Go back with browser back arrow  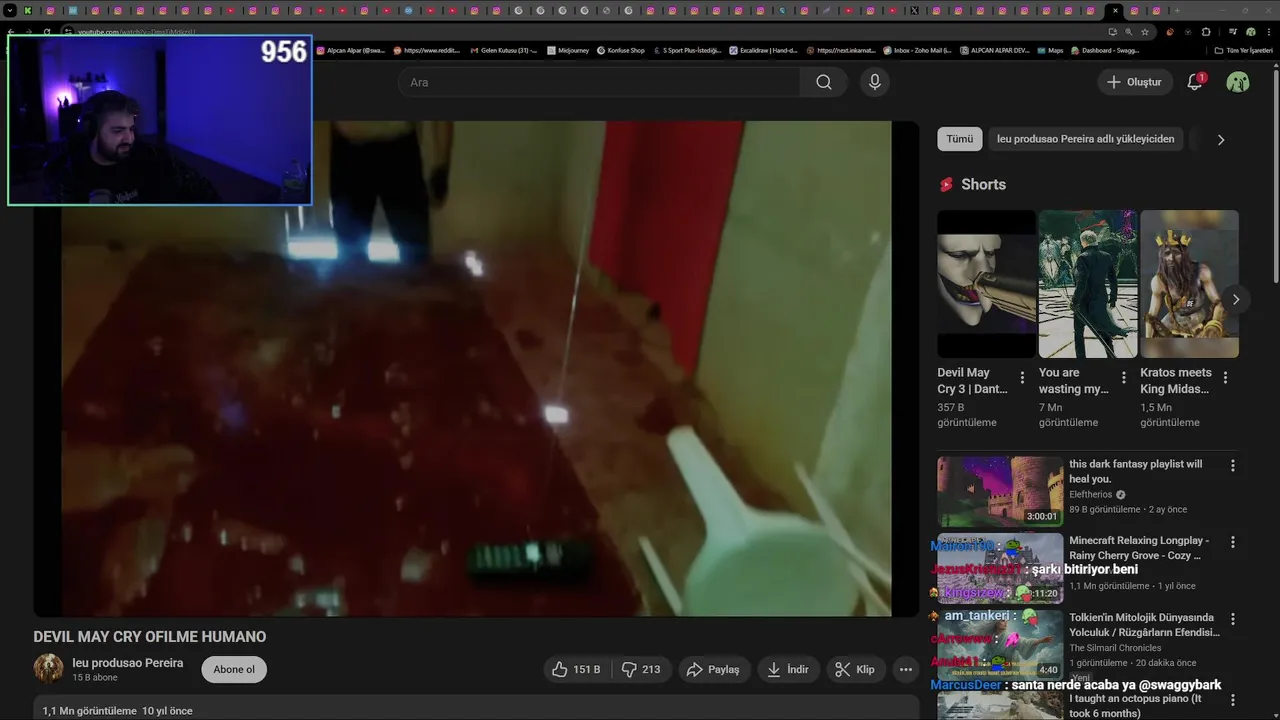11,32
